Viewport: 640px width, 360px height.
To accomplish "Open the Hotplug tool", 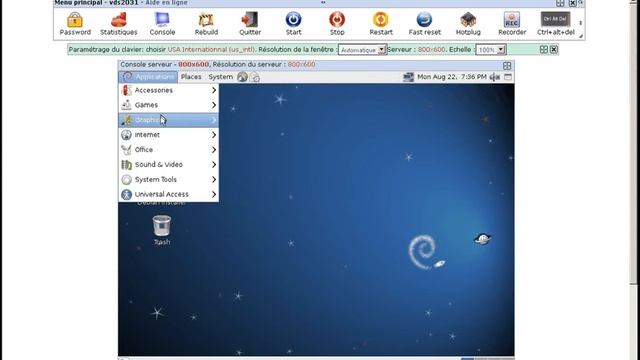I will click(x=468, y=23).
